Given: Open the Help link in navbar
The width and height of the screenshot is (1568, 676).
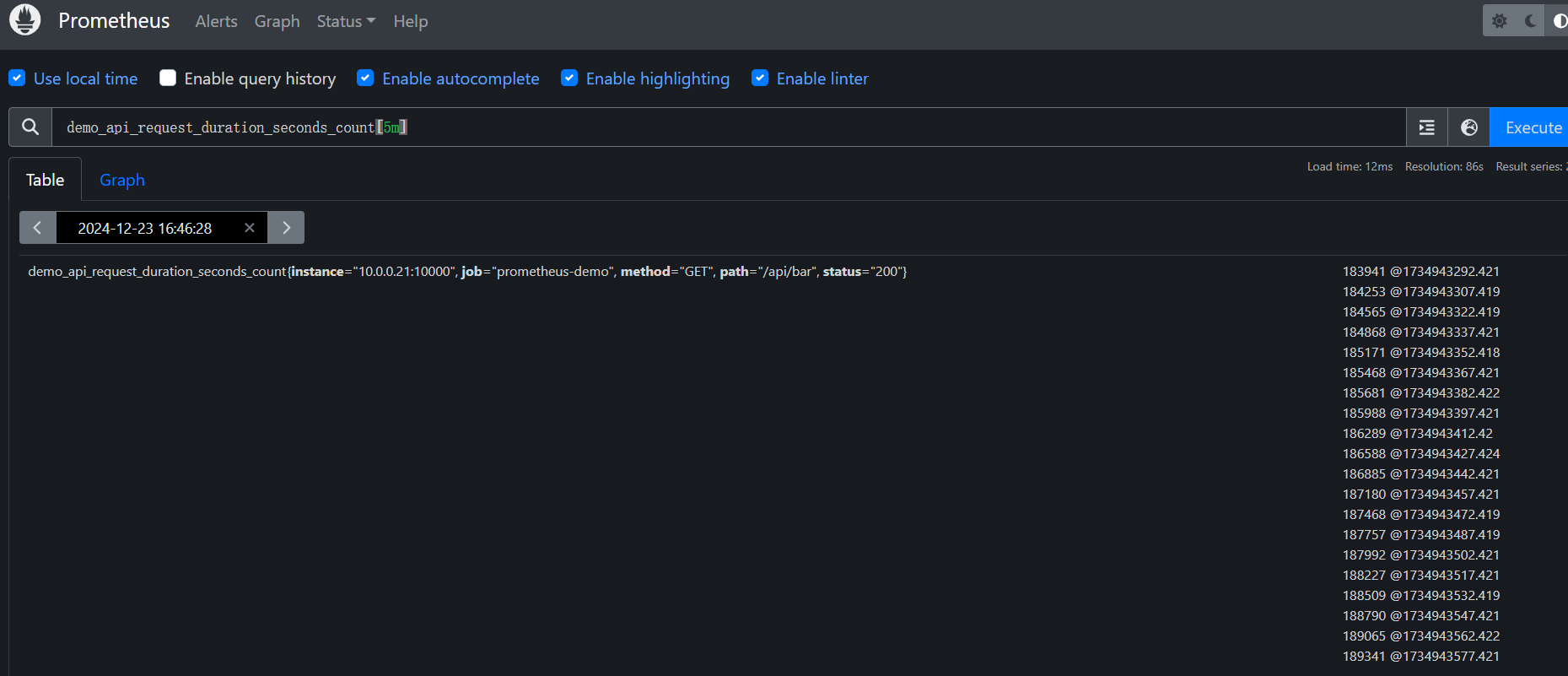Looking at the screenshot, I should click(x=411, y=21).
